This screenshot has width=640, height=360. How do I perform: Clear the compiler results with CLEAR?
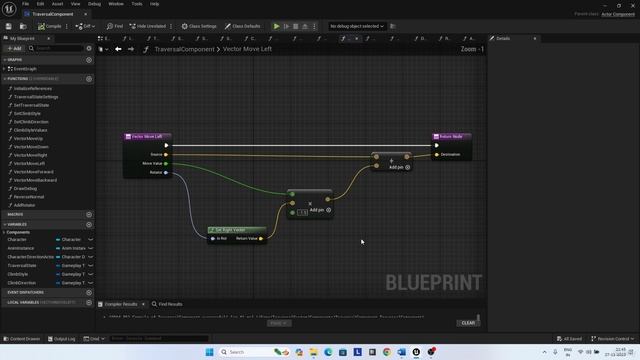click(x=468, y=323)
